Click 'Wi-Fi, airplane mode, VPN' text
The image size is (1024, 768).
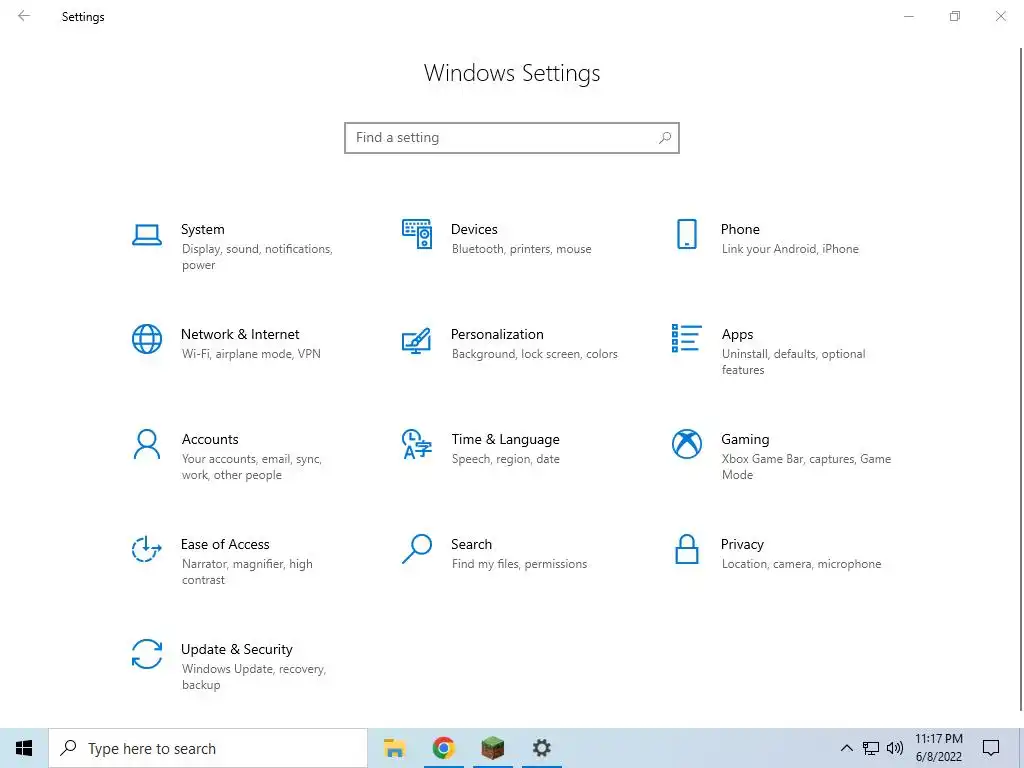(251, 354)
